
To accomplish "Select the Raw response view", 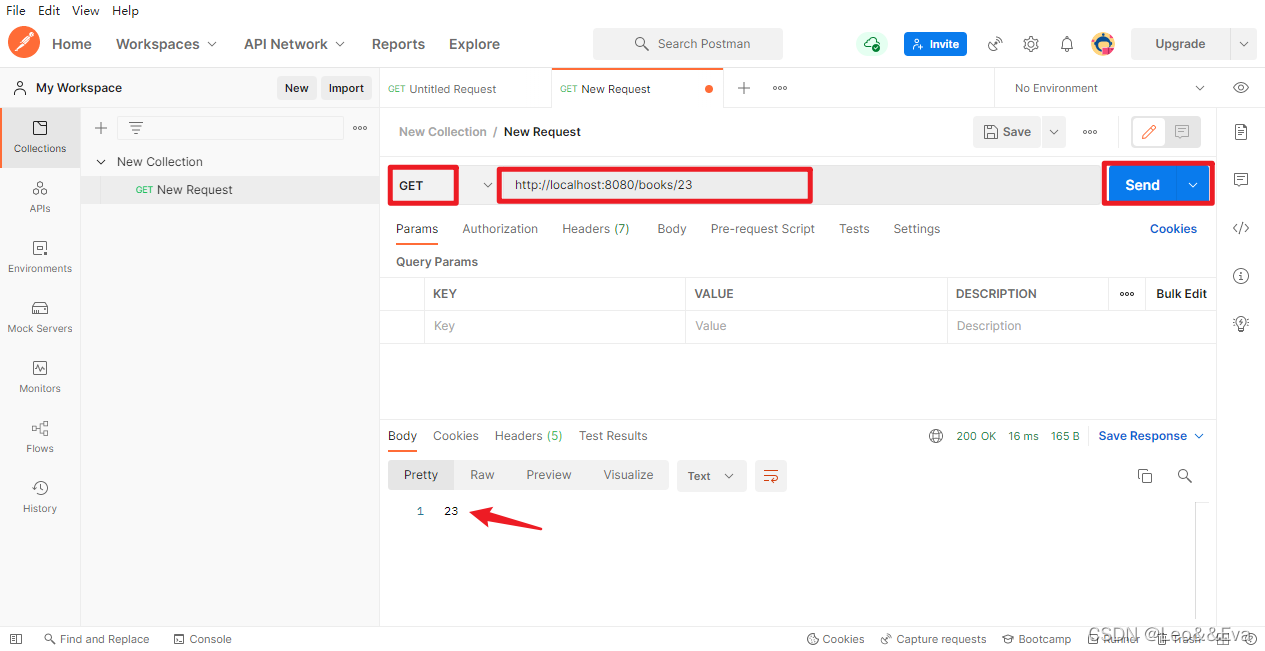I will pos(482,475).
